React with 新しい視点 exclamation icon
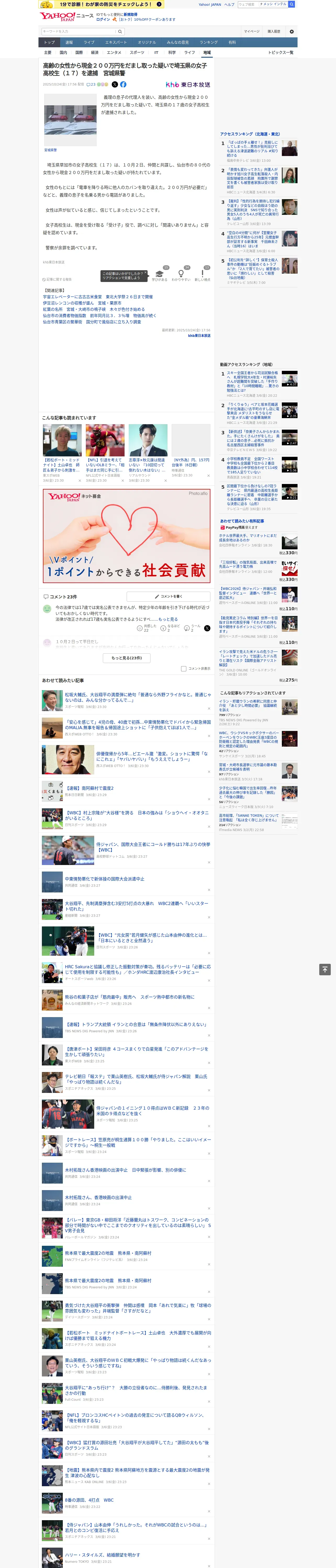This screenshot has width=336, height=1568. tap(203, 274)
